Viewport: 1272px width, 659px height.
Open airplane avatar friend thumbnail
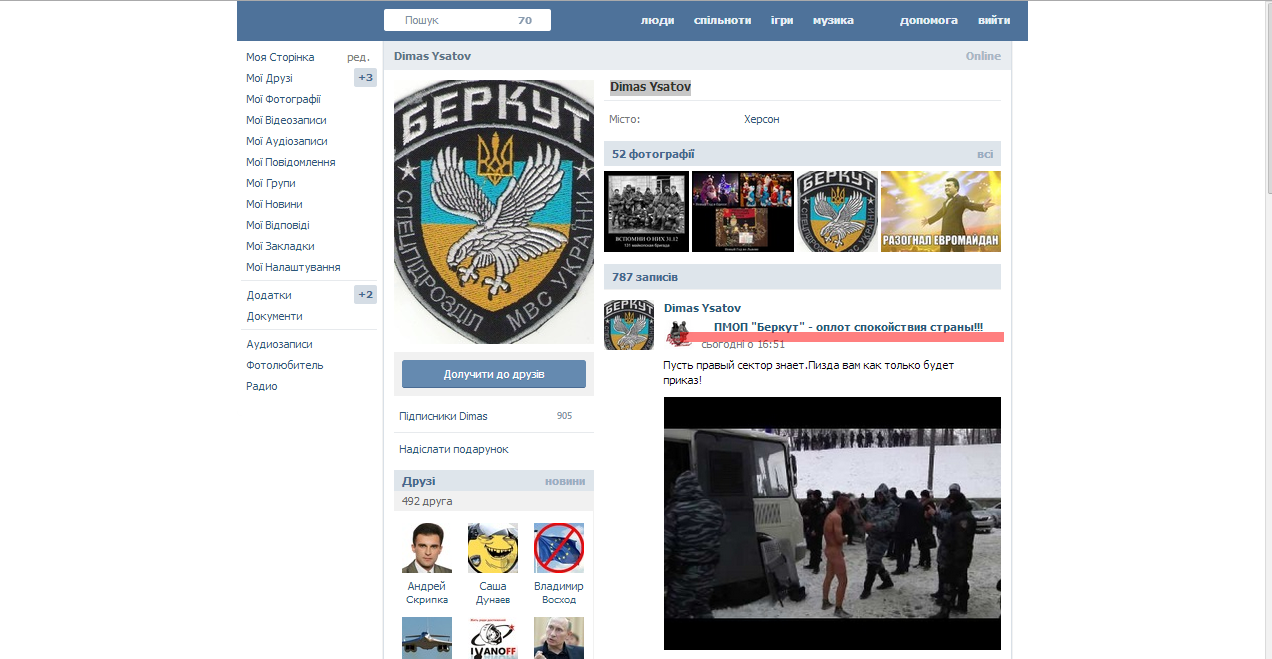click(x=427, y=638)
